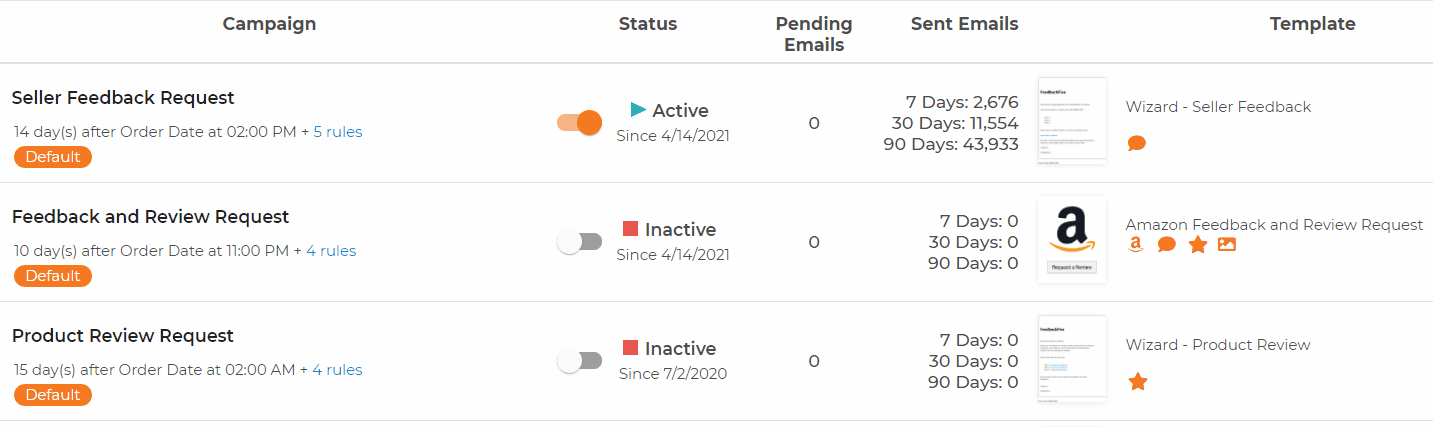Click the Sent Emails column header
The image size is (1433, 427).
[964, 24]
